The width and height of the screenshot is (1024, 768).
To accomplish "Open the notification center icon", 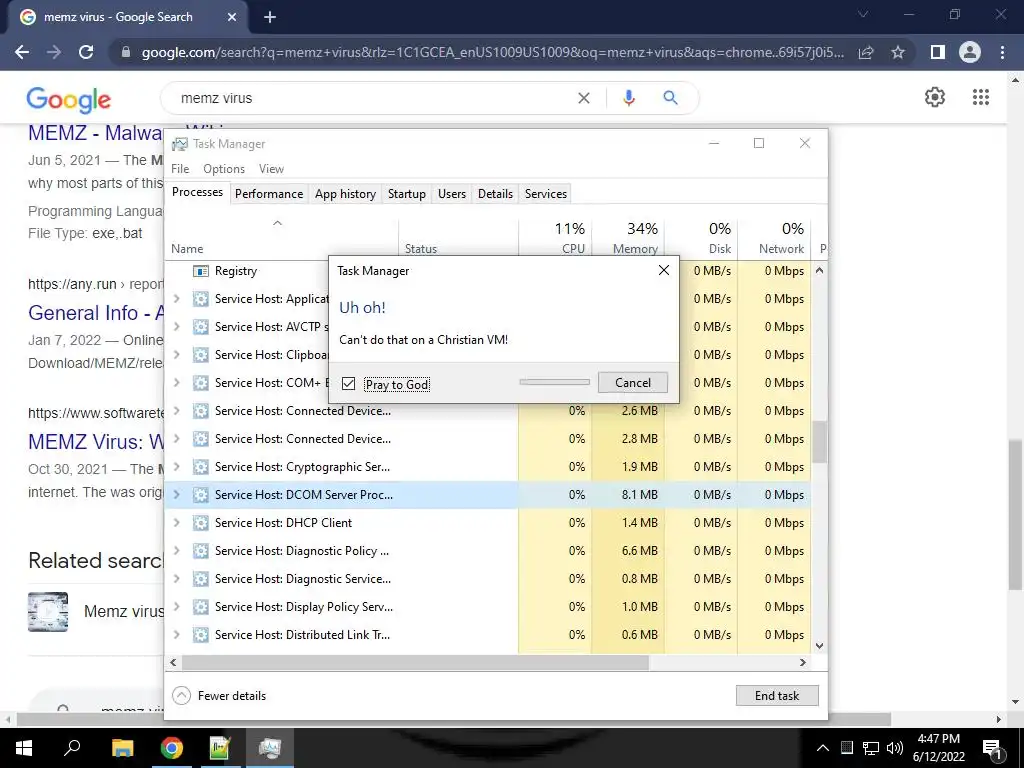I will point(992,748).
